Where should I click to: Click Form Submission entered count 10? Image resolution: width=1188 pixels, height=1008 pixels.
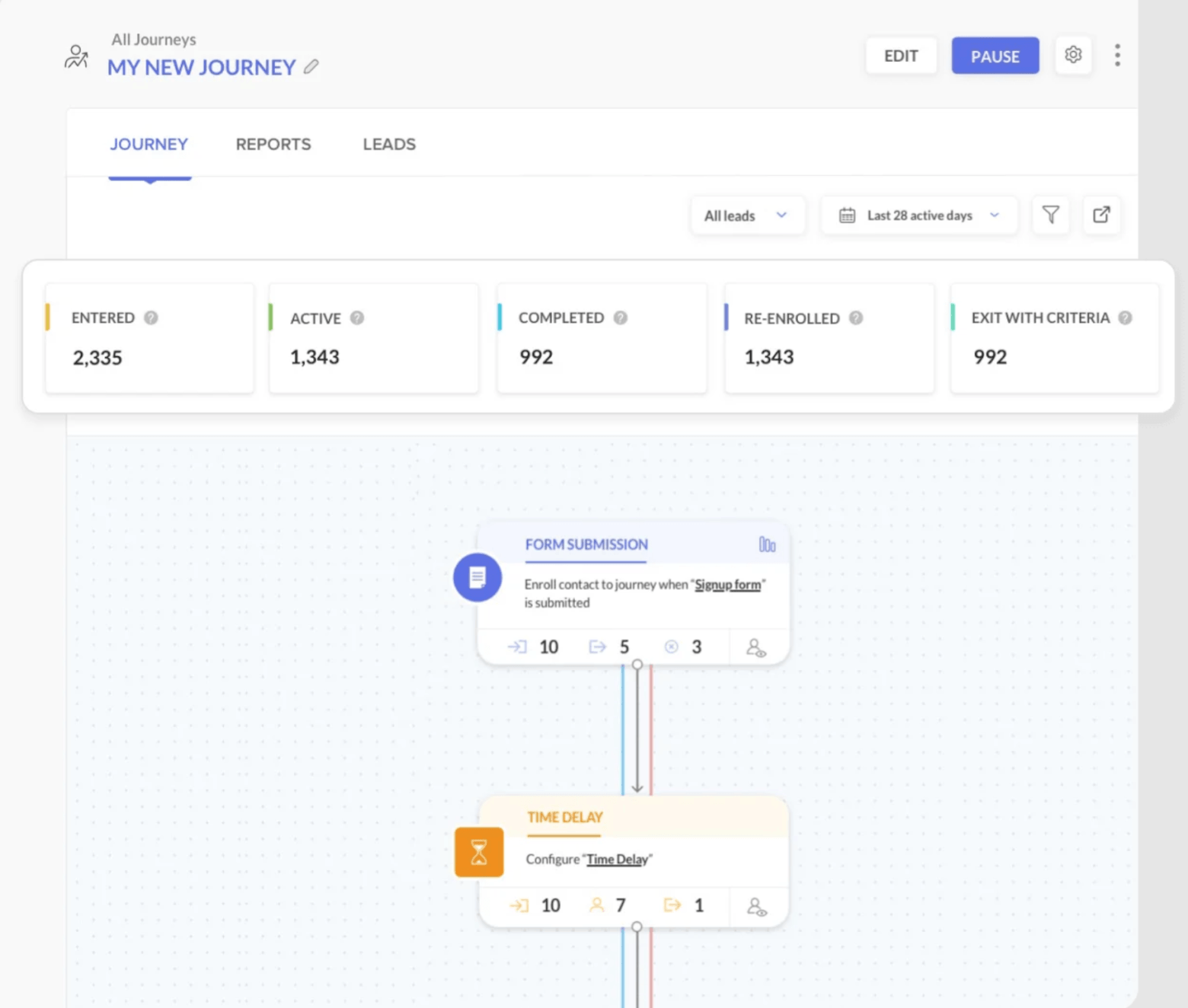click(534, 647)
